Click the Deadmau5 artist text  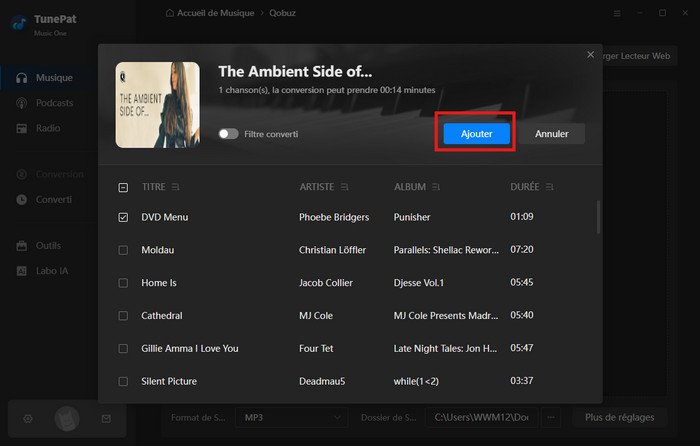click(322, 381)
